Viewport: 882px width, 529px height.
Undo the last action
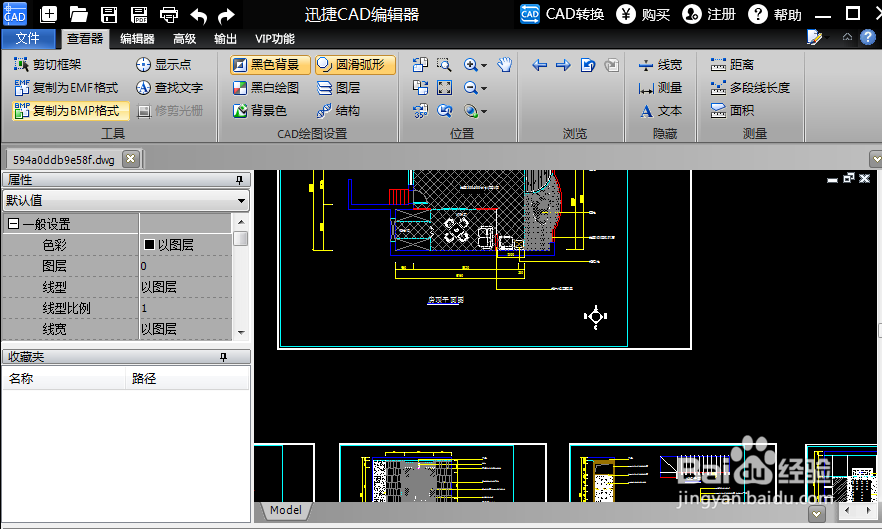pyautogui.click(x=198, y=16)
